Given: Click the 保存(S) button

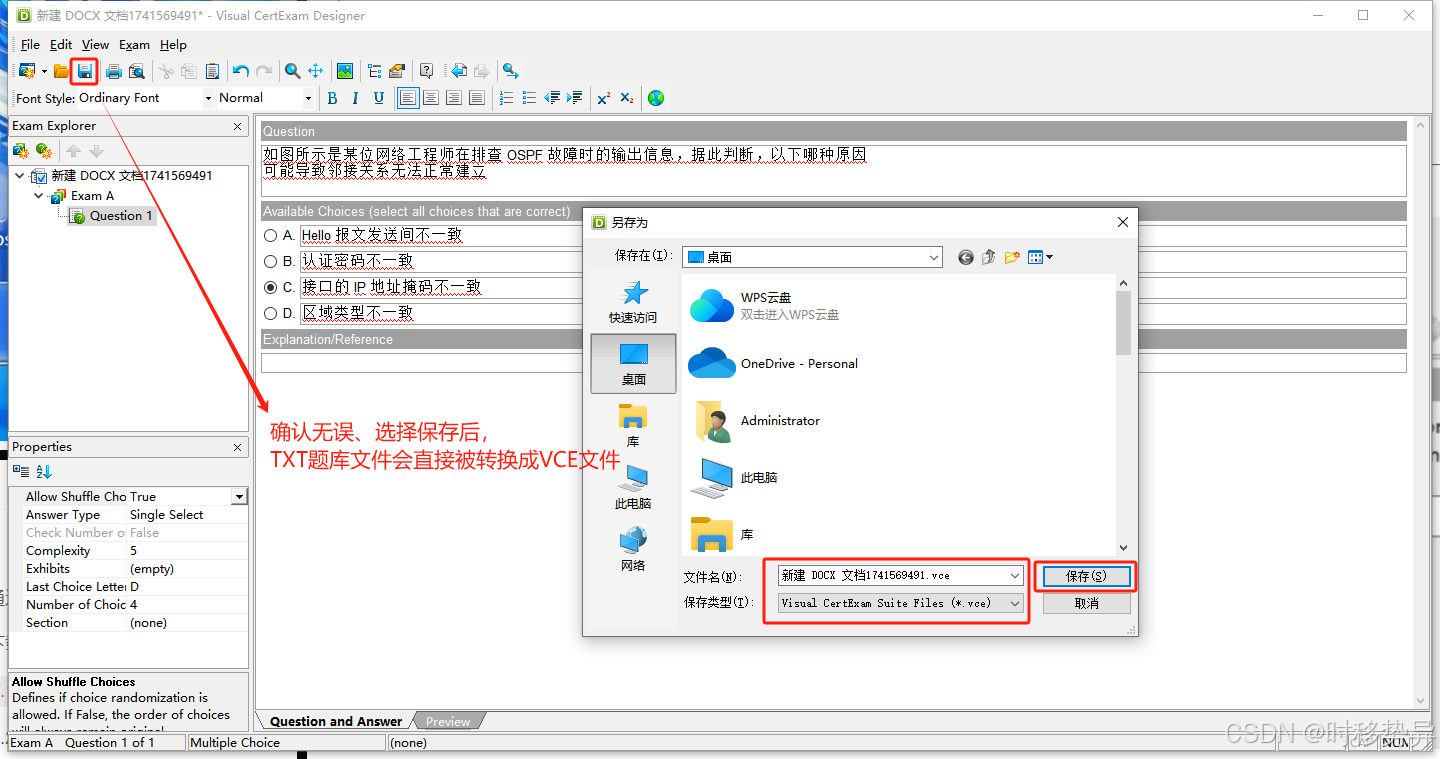Looking at the screenshot, I should pyautogui.click(x=1086, y=576).
